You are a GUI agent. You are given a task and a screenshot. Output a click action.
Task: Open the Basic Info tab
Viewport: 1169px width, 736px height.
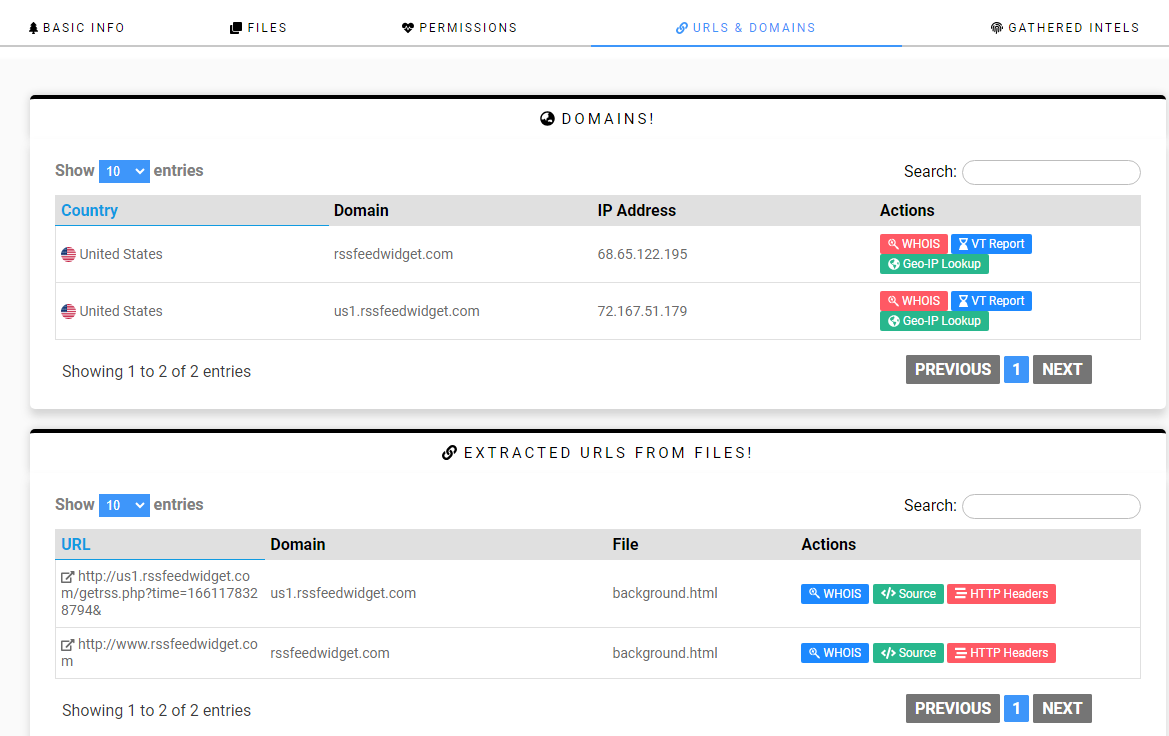[x=77, y=28]
